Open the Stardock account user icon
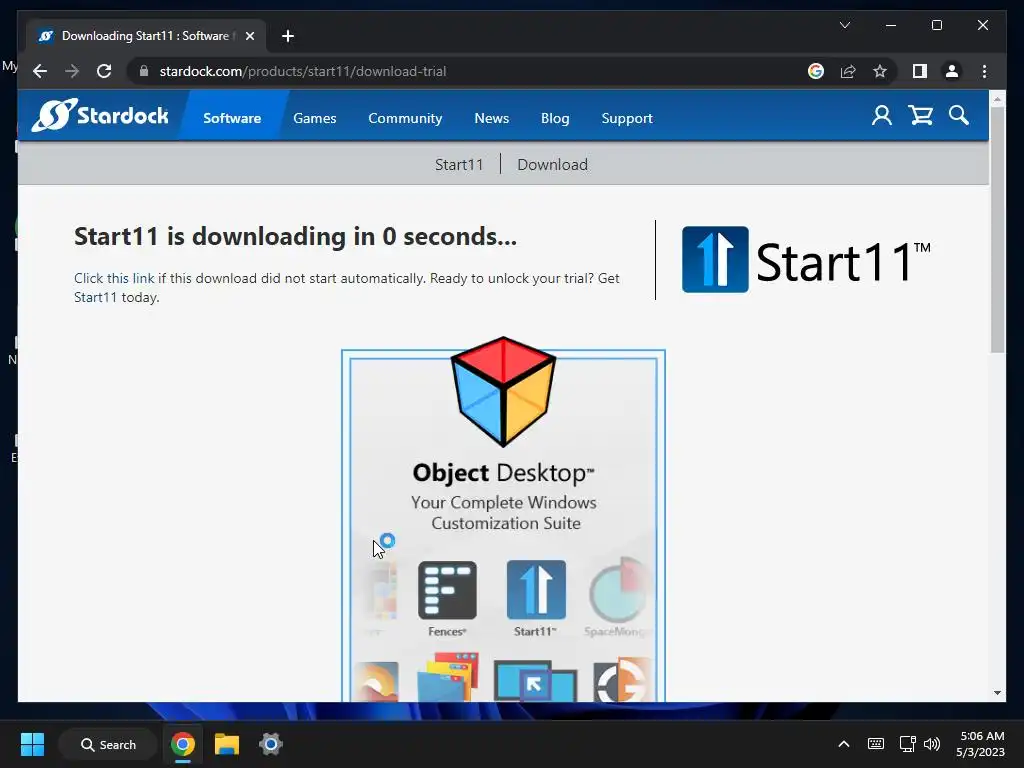This screenshot has height=768, width=1024. (x=882, y=116)
